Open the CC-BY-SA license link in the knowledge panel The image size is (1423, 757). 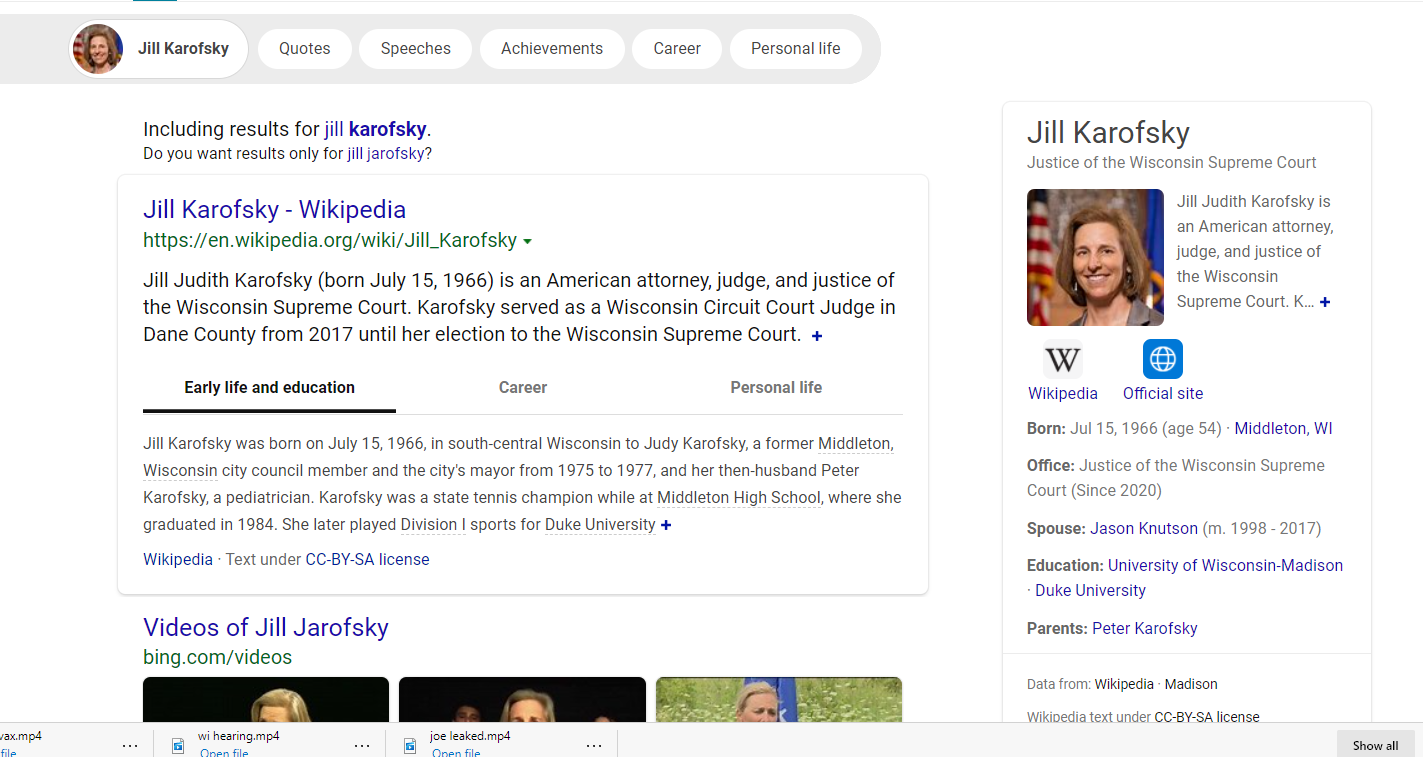coord(1207,717)
